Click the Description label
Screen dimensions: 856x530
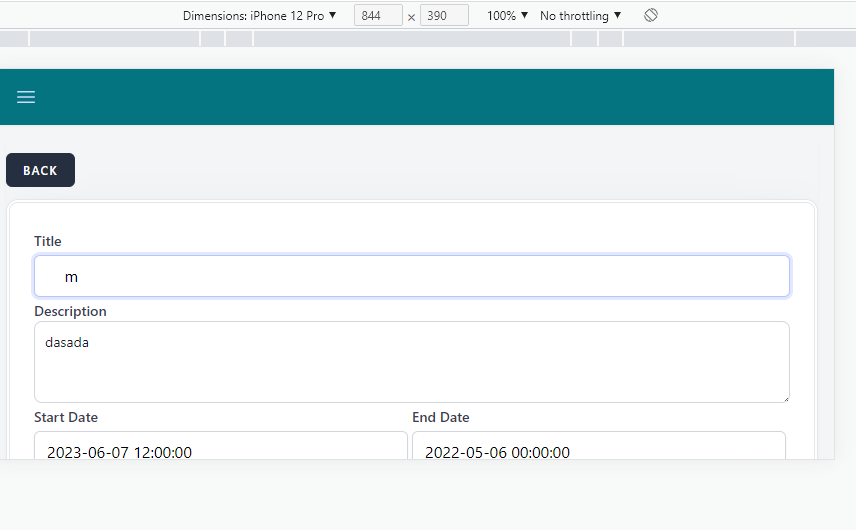pos(70,311)
